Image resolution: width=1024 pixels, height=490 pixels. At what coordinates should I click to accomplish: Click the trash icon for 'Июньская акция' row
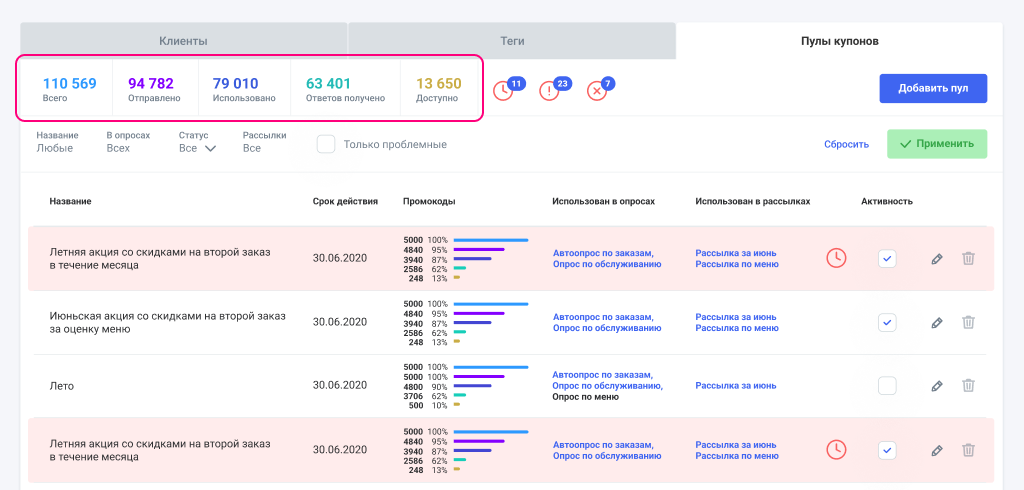point(968,322)
